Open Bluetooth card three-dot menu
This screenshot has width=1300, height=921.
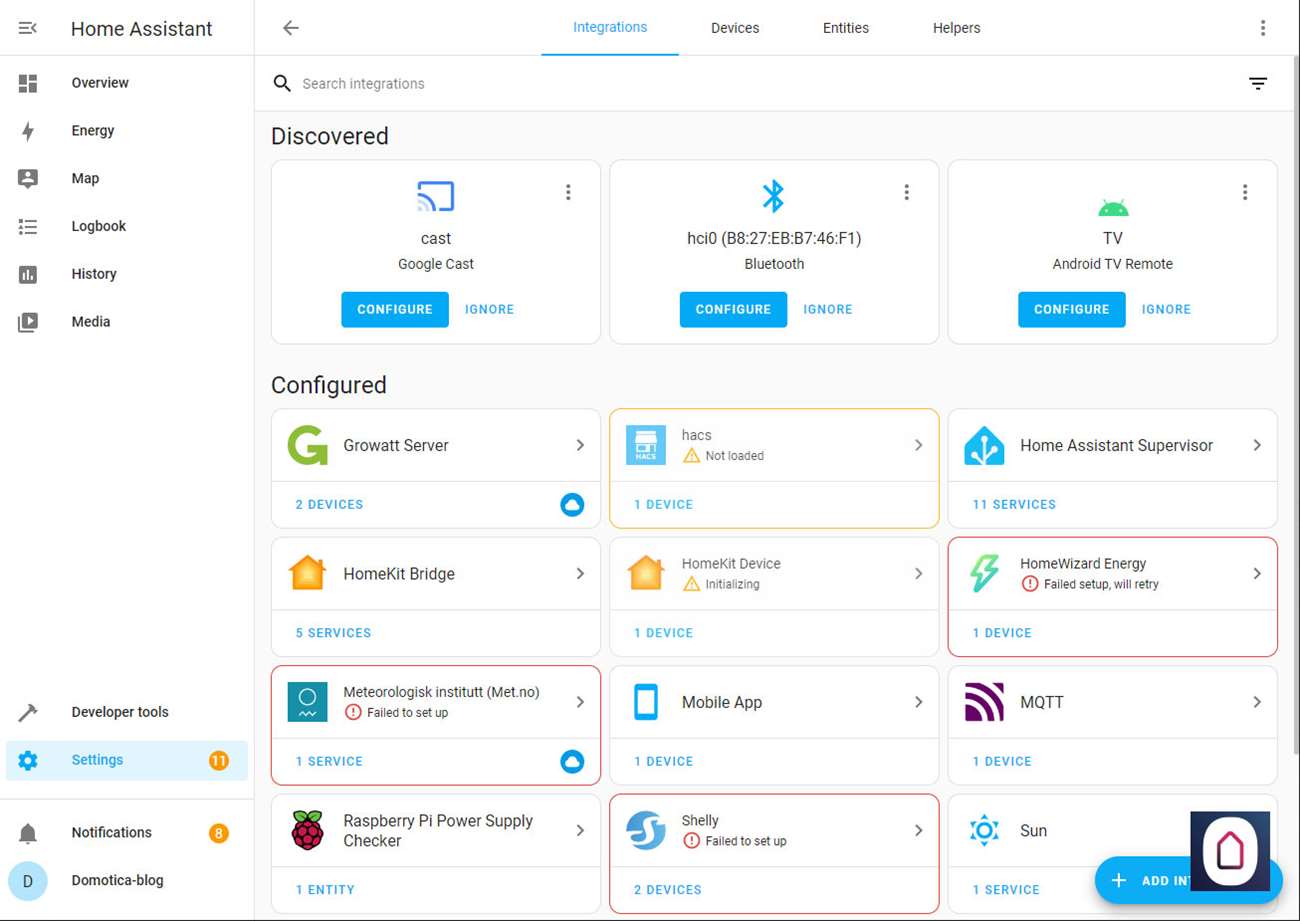click(x=906, y=192)
